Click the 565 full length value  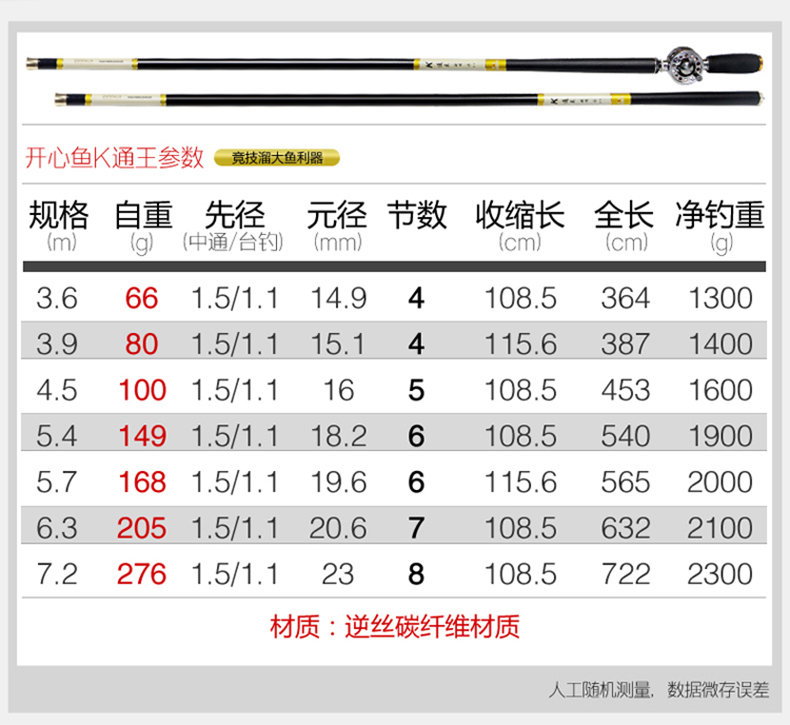point(625,483)
